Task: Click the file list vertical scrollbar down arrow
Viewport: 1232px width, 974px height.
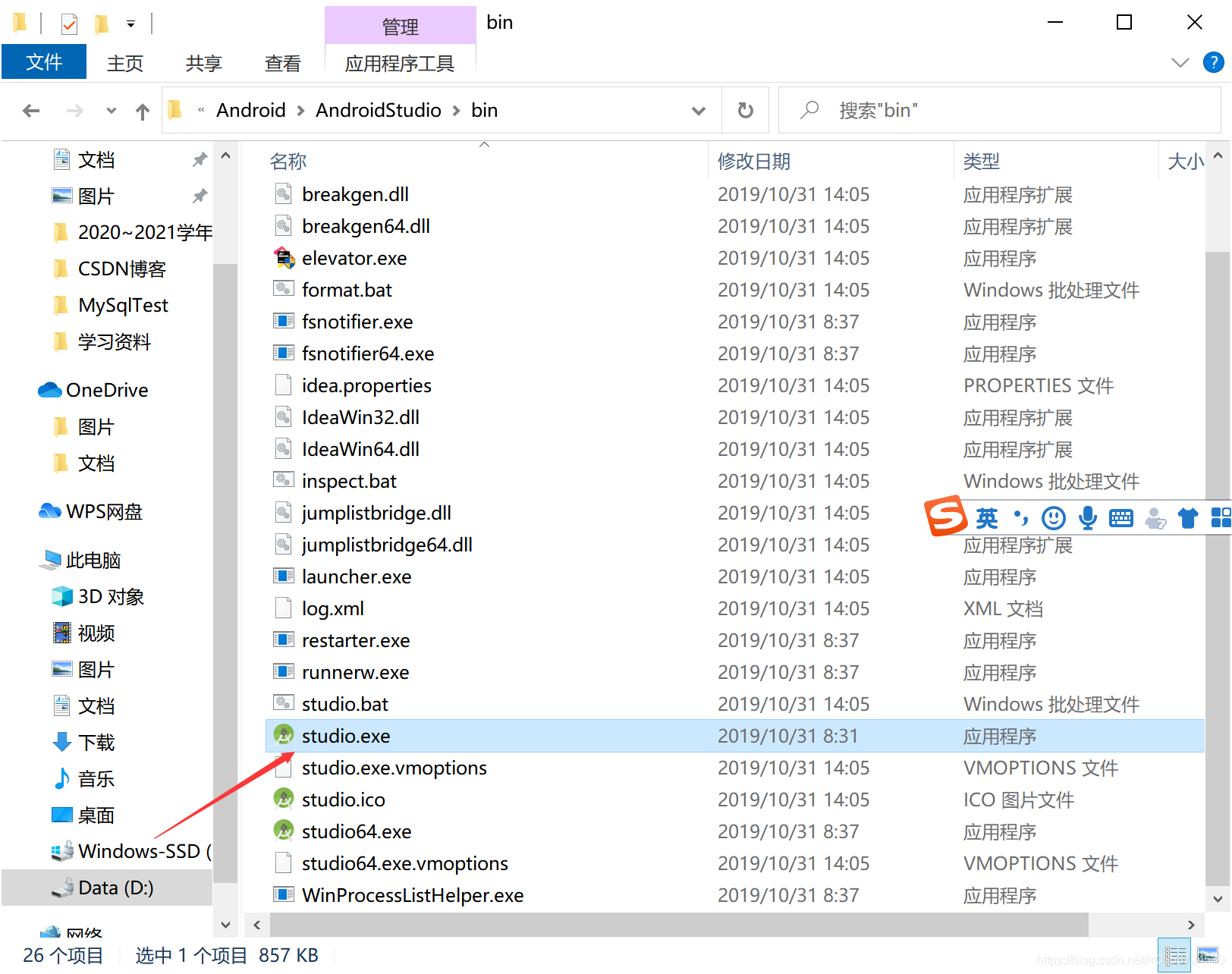Action: tap(1217, 900)
